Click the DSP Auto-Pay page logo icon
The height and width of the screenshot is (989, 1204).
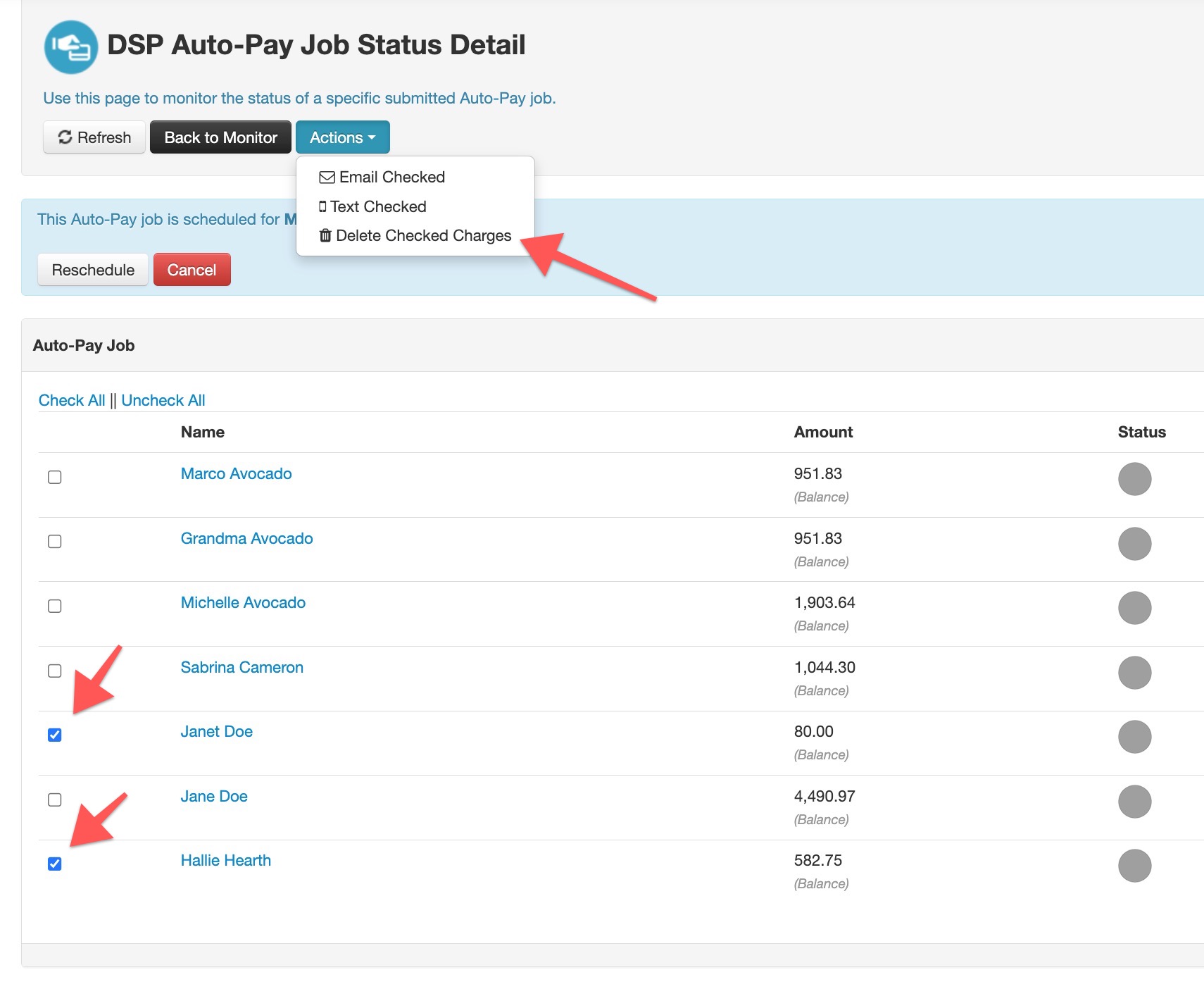pos(70,46)
